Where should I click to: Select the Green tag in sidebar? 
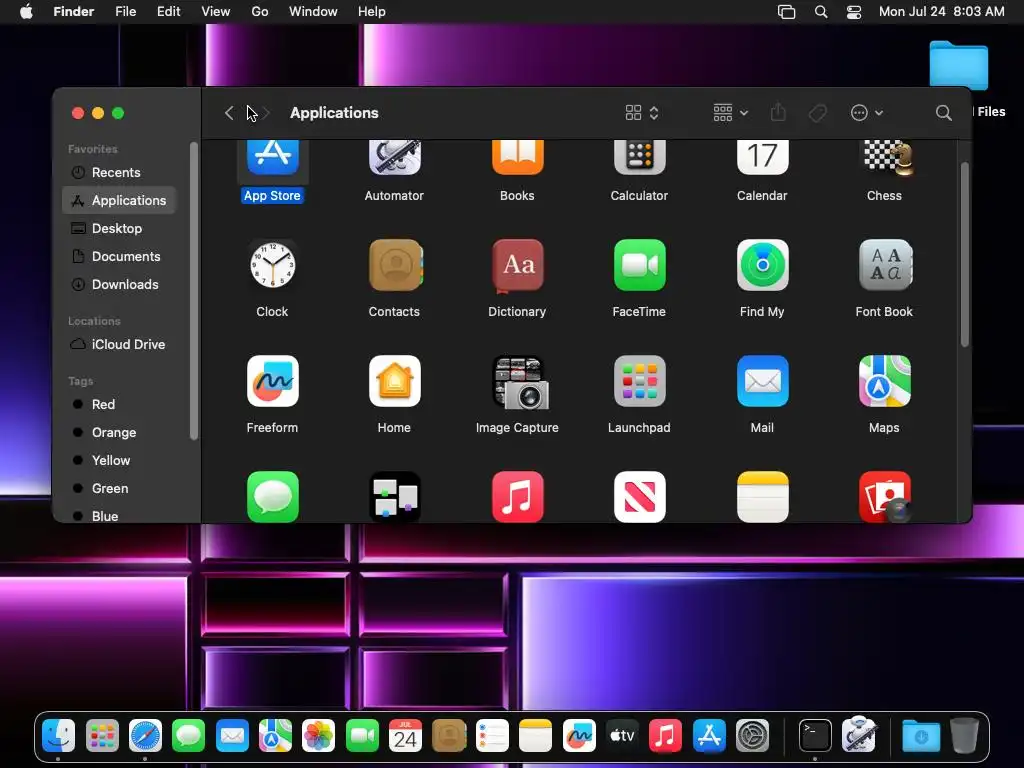tap(119, 488)
